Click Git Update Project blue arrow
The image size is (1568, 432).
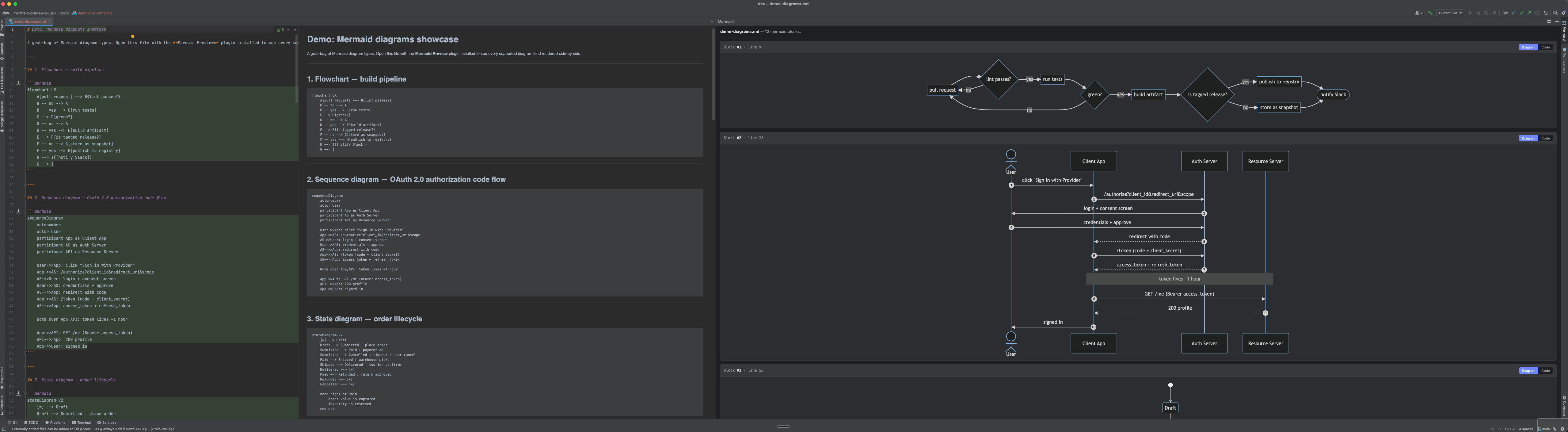pyautogui.click(x=1513, y=13)
